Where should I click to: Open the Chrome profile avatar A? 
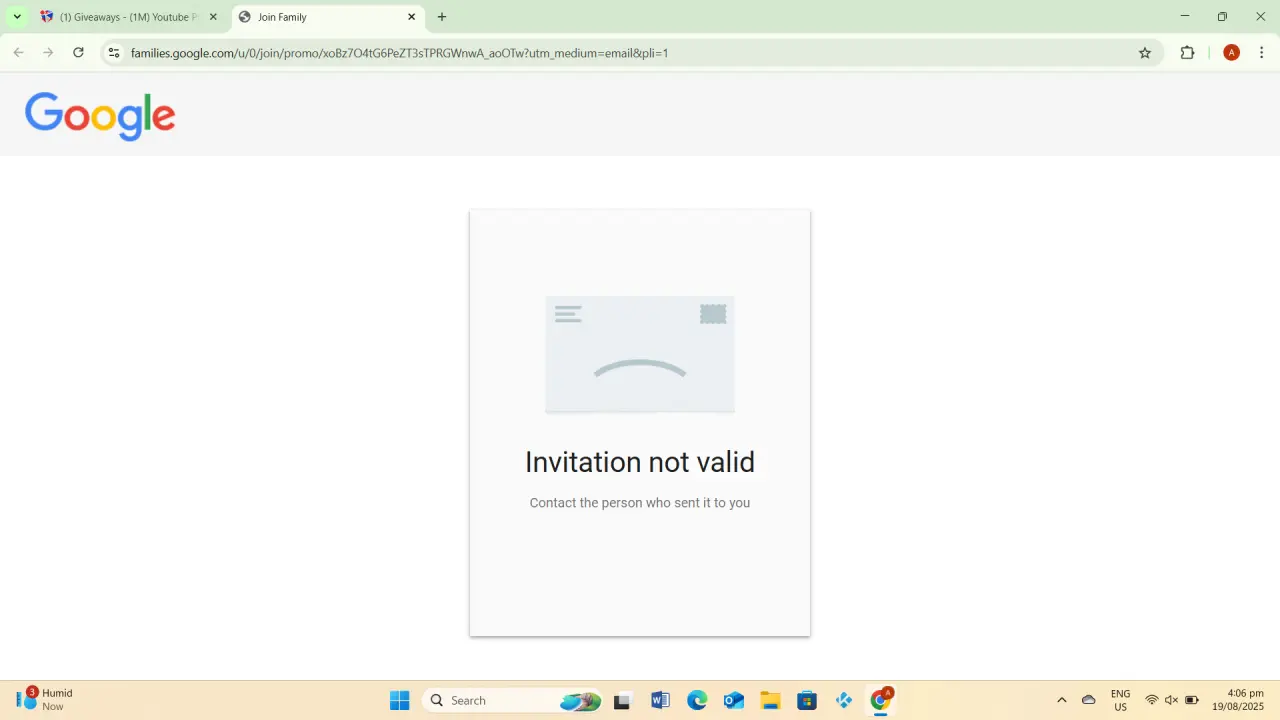click(1231, 53)
